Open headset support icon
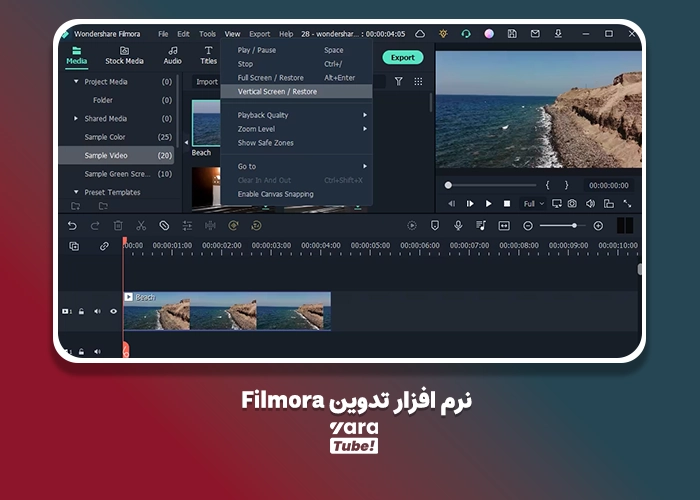Screen dimensions: 700x500 click(x=466, y=33)
